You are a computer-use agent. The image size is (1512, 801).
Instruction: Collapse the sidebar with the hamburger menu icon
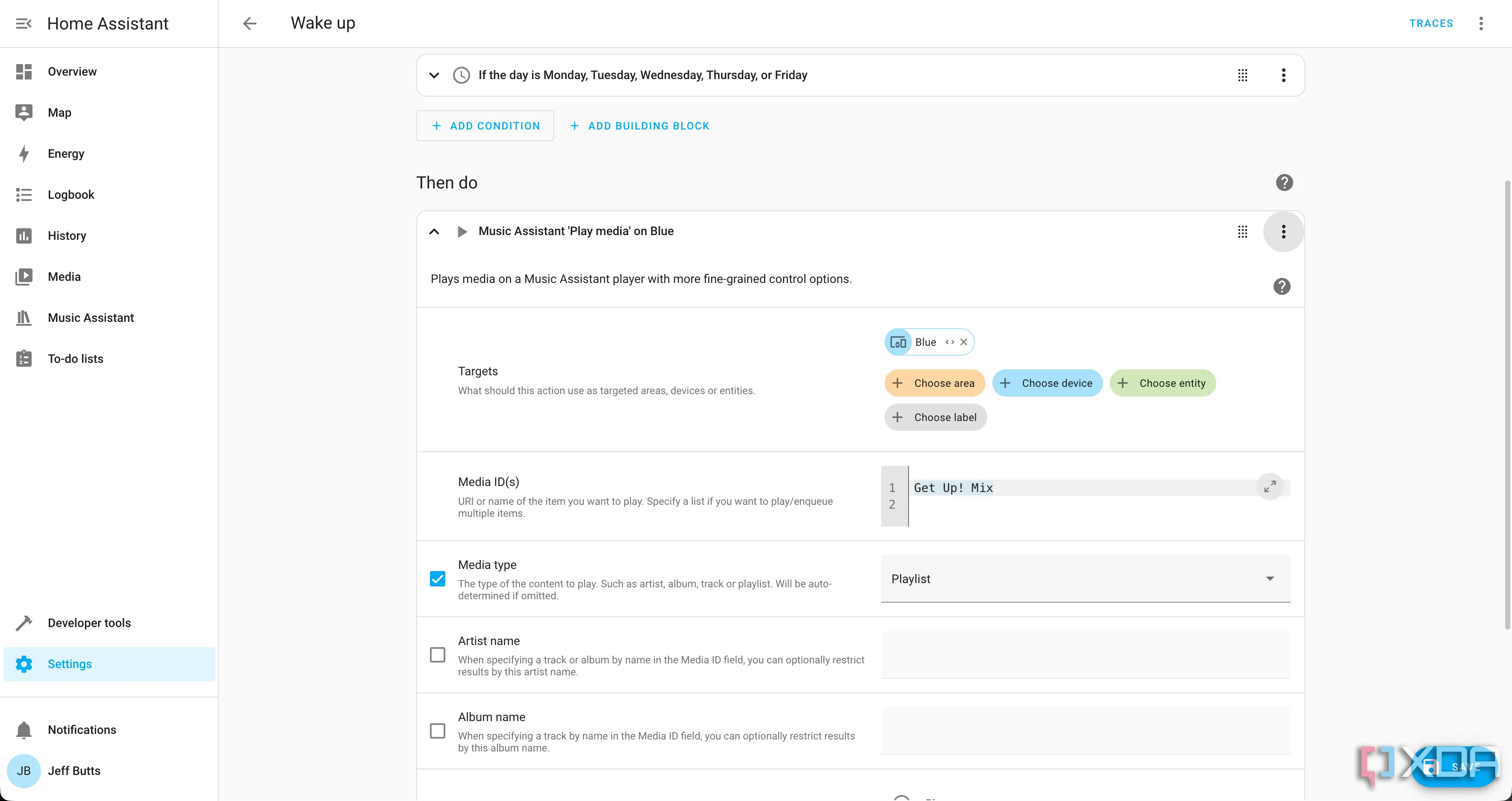(24, 24)
